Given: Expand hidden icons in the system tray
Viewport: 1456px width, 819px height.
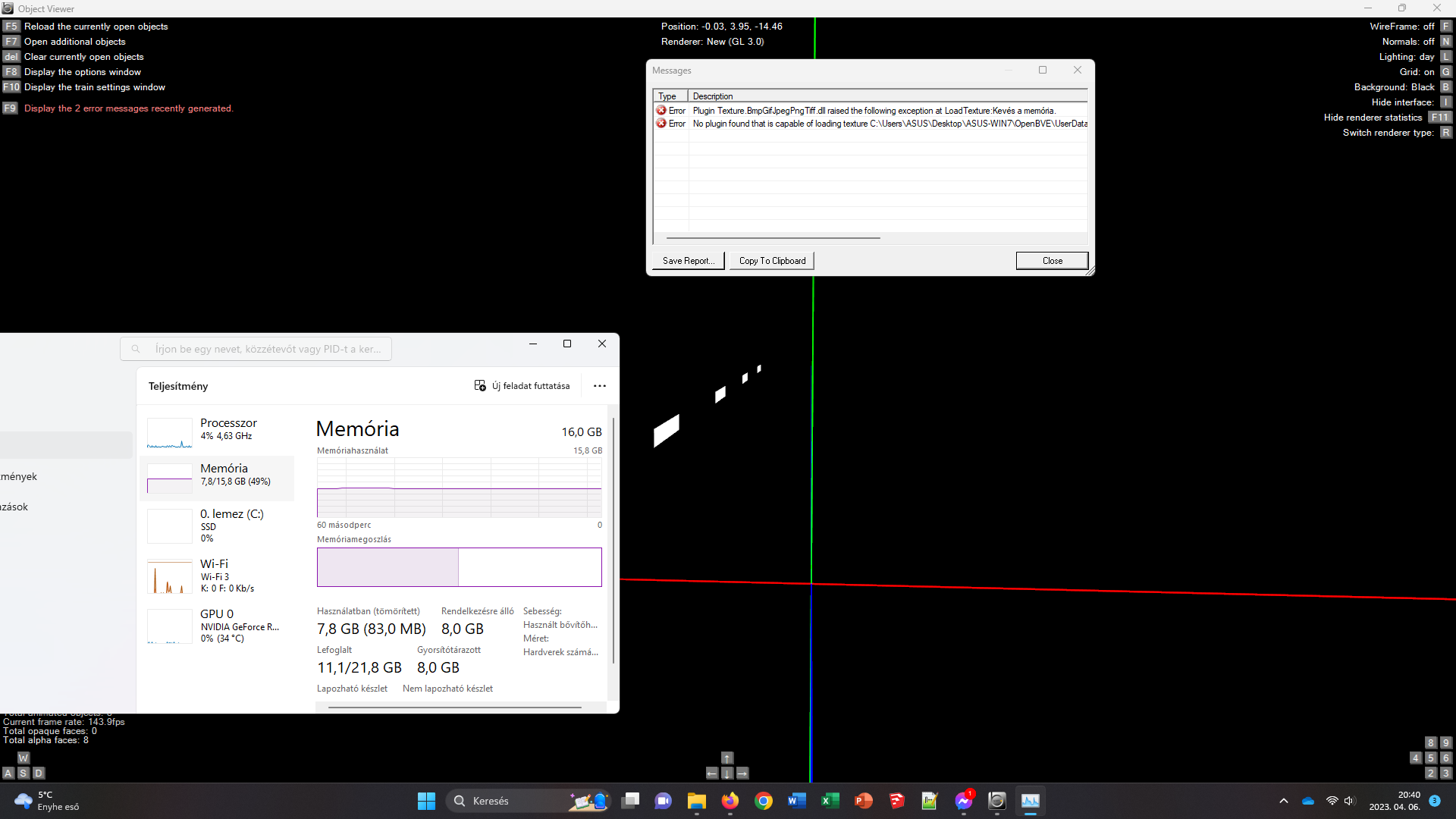Looking at the screenshot, I should (x=1284, y=801).
